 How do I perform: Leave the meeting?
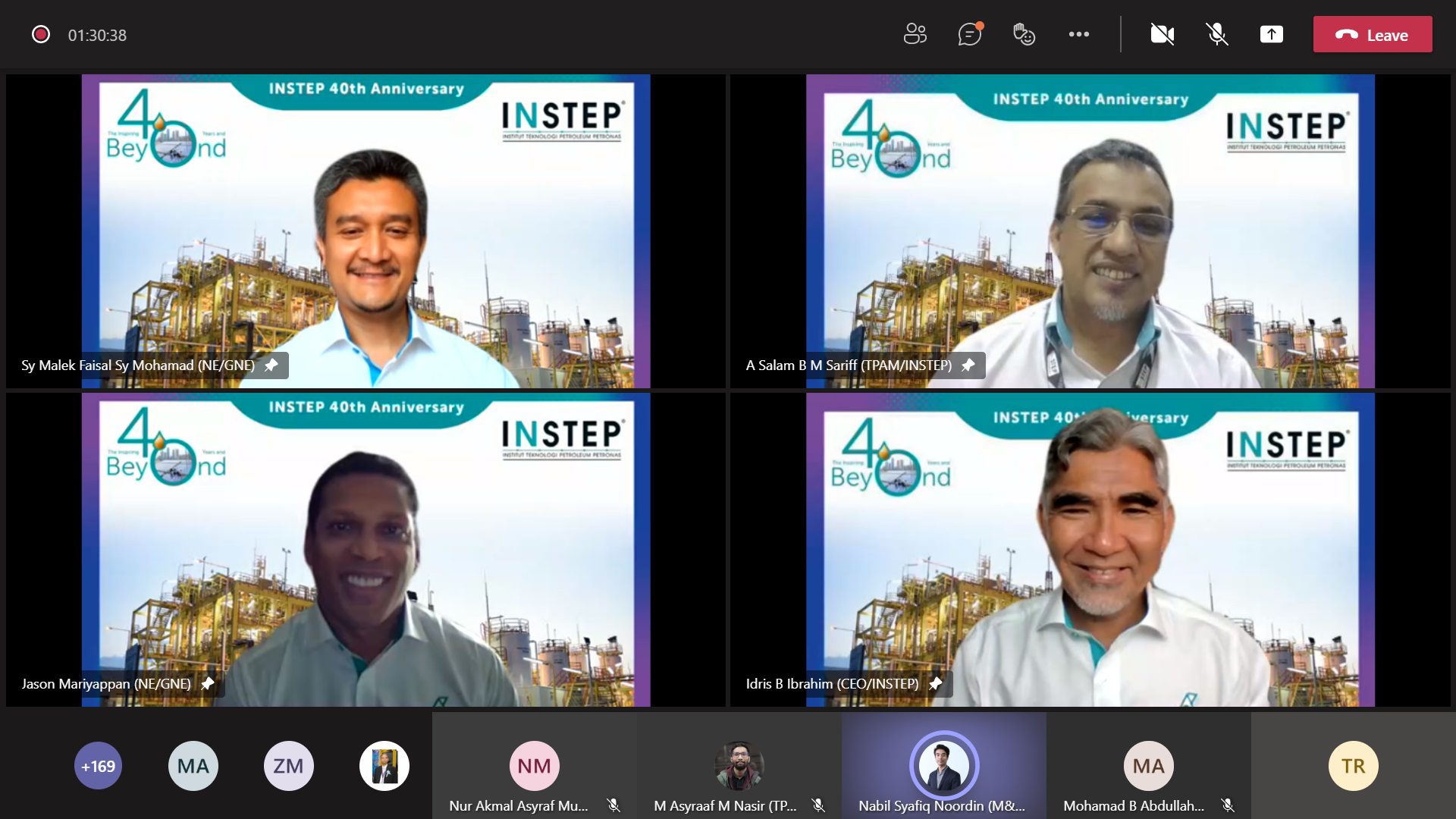(1373, 34)
